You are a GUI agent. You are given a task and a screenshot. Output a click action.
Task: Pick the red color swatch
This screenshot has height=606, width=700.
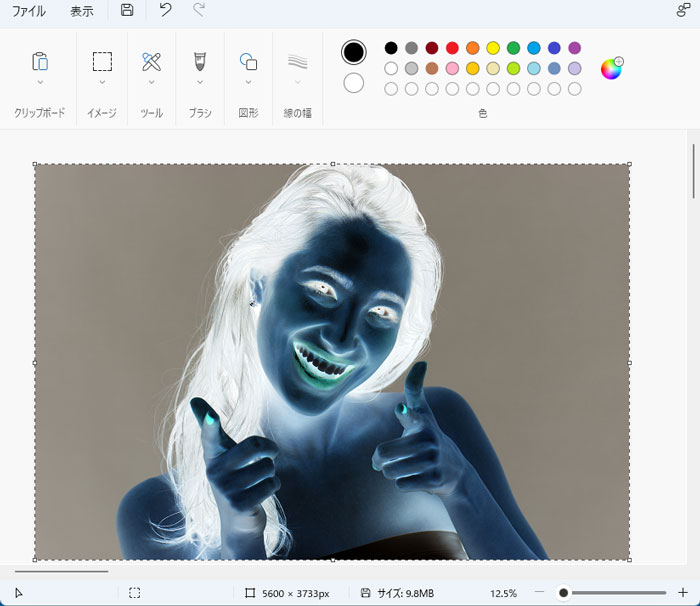pos(452,48)
